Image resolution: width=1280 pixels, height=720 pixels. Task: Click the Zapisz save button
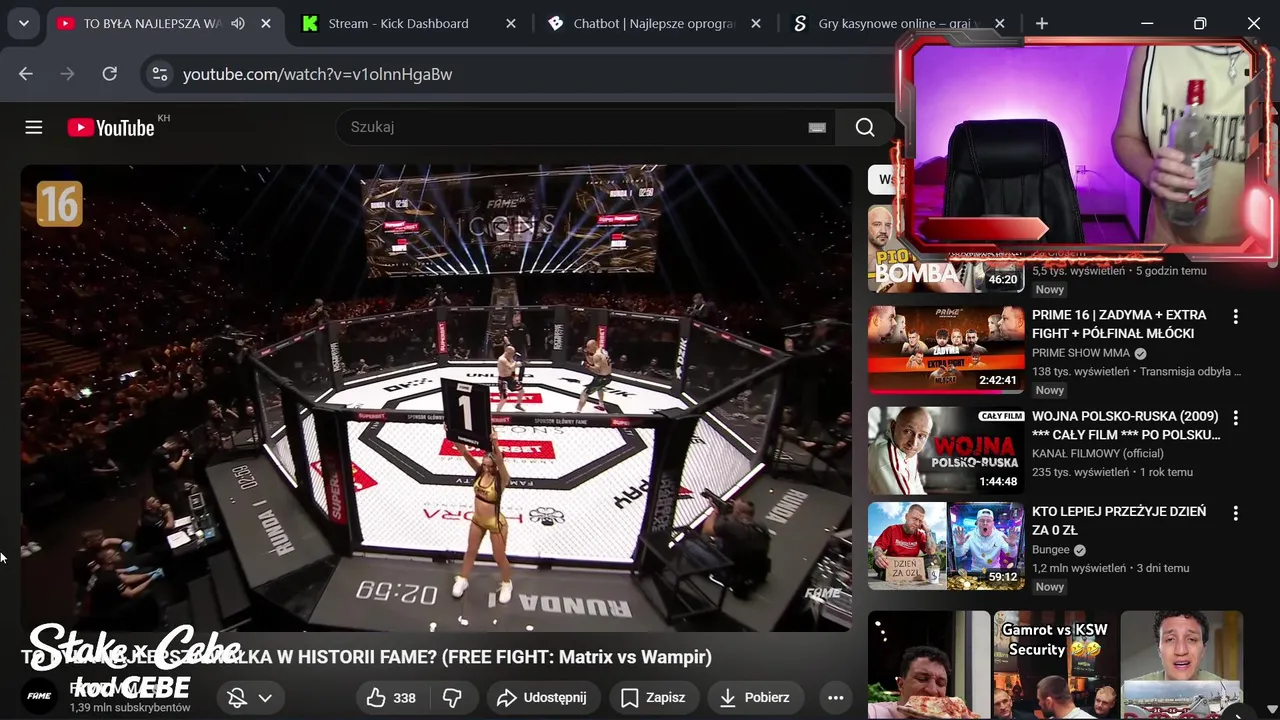click(x=654, y=697)
